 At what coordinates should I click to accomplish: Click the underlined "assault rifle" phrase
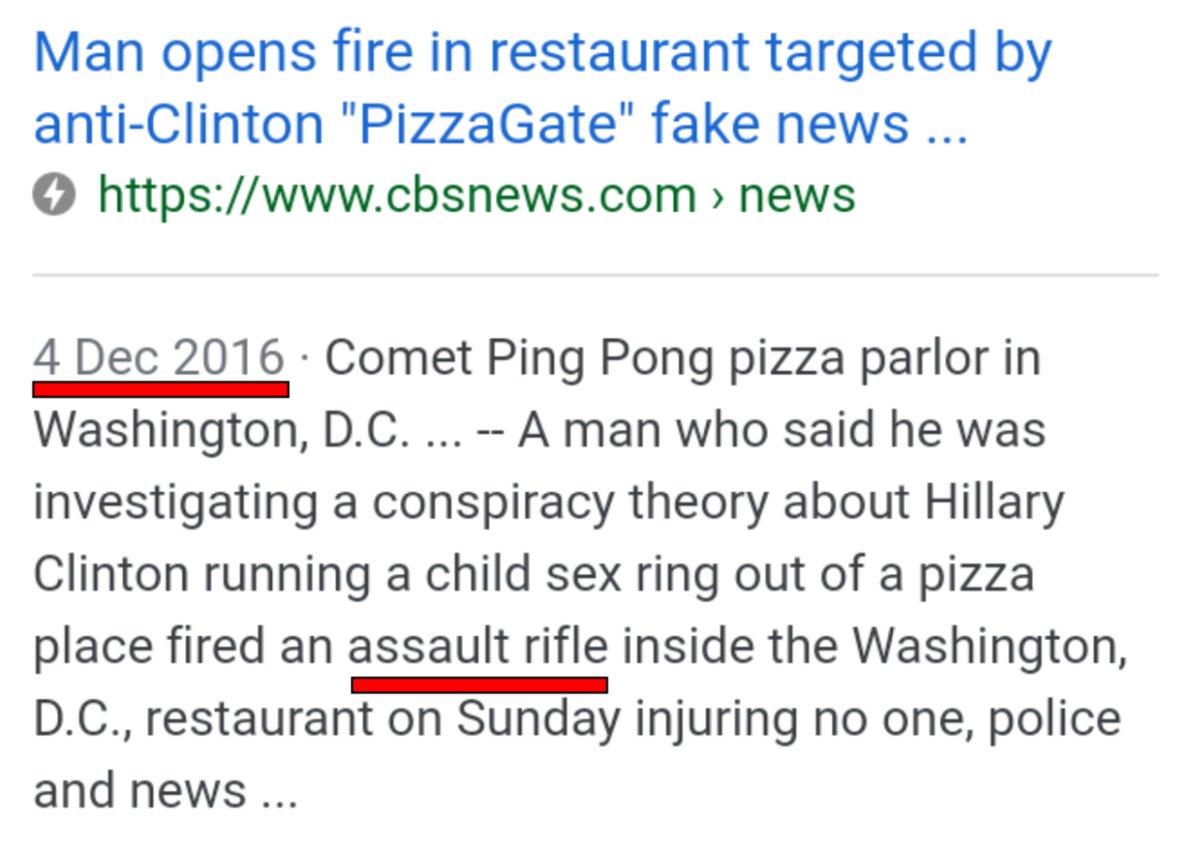click(478, 647)
